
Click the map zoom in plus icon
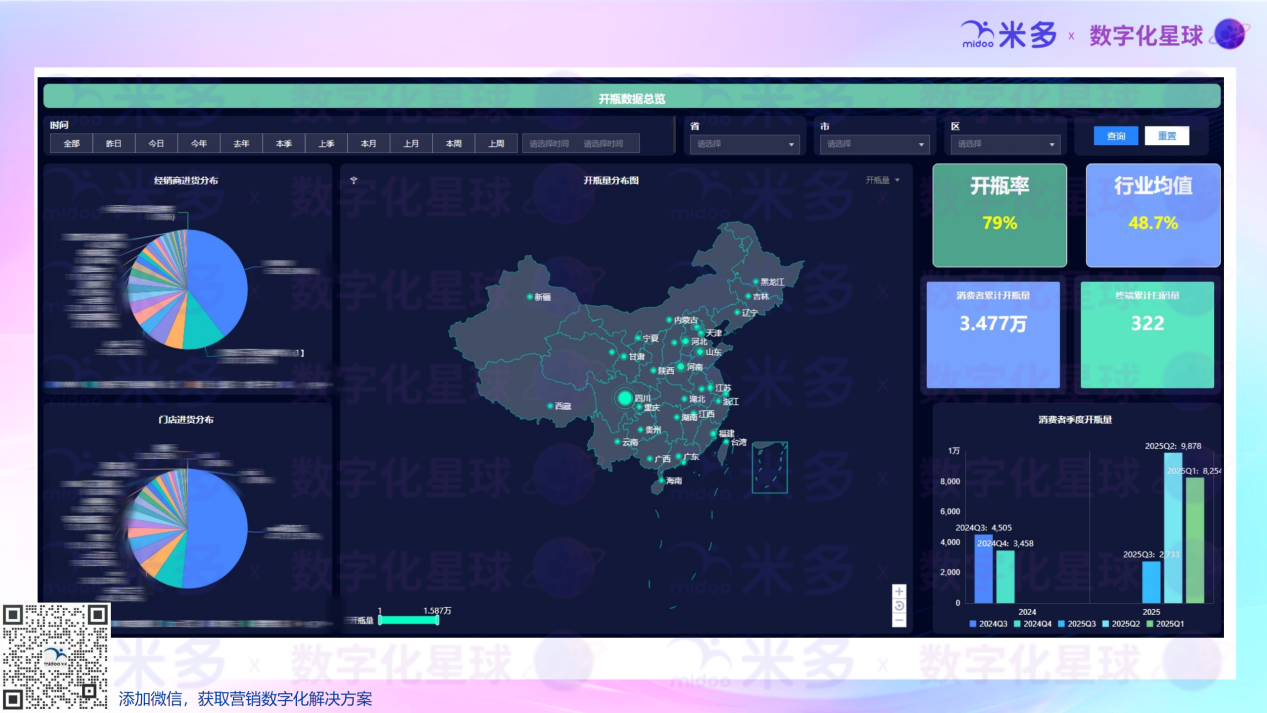tap(899, 591)
